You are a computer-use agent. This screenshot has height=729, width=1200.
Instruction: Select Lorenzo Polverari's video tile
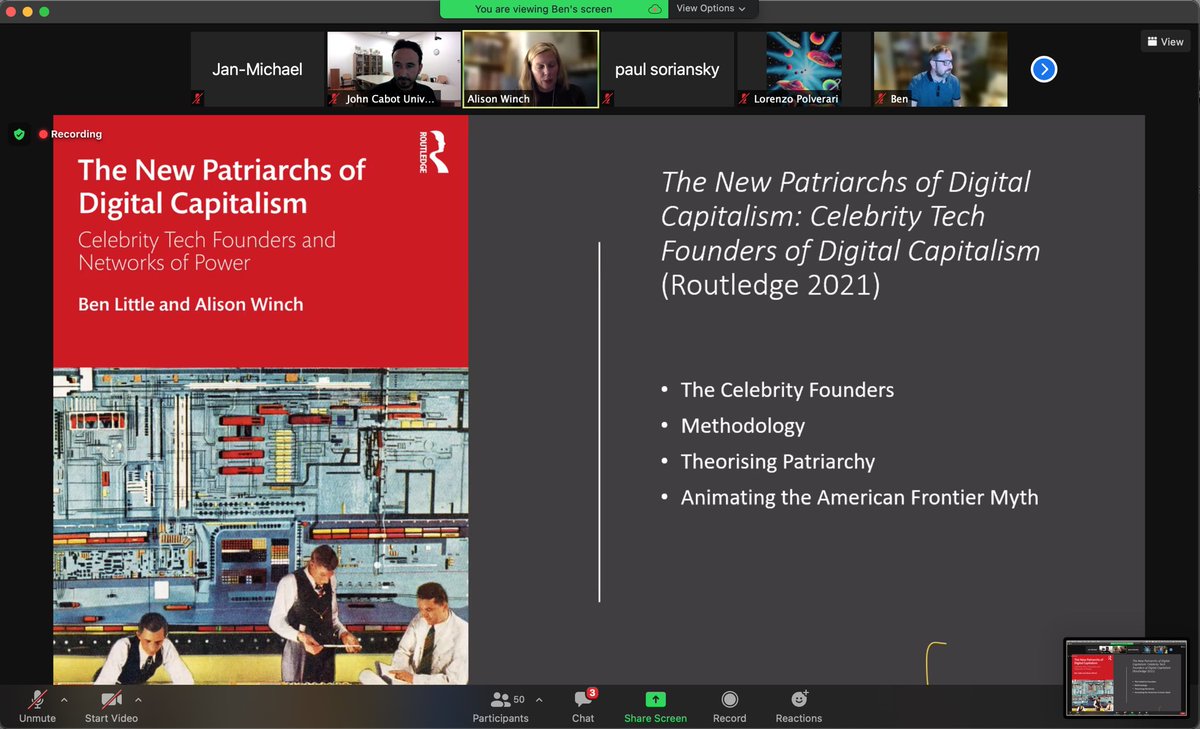(804, 69)
